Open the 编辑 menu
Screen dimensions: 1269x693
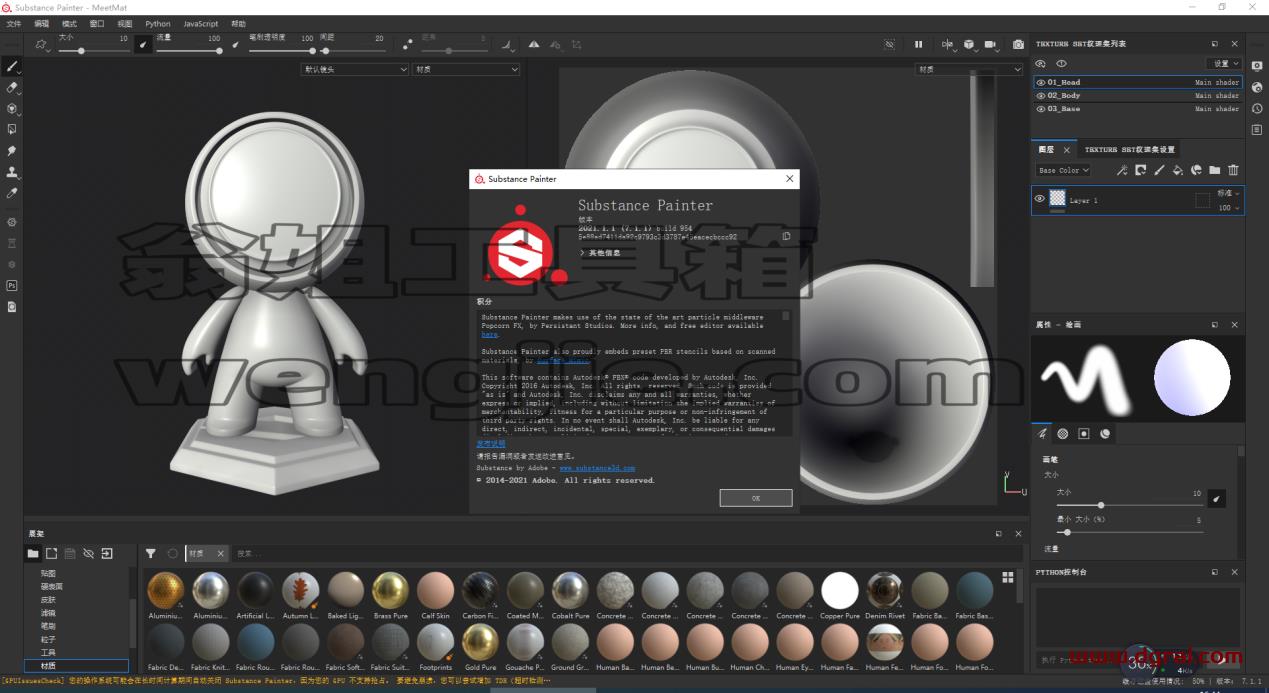41,23
